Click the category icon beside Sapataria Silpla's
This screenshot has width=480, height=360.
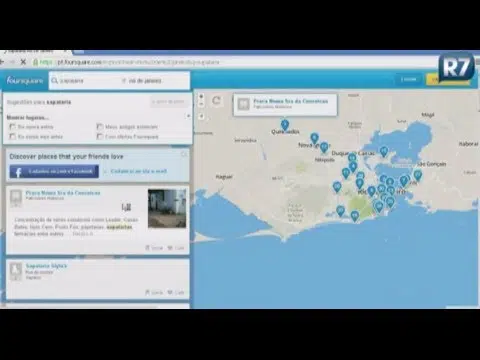[x=16, y=271]
